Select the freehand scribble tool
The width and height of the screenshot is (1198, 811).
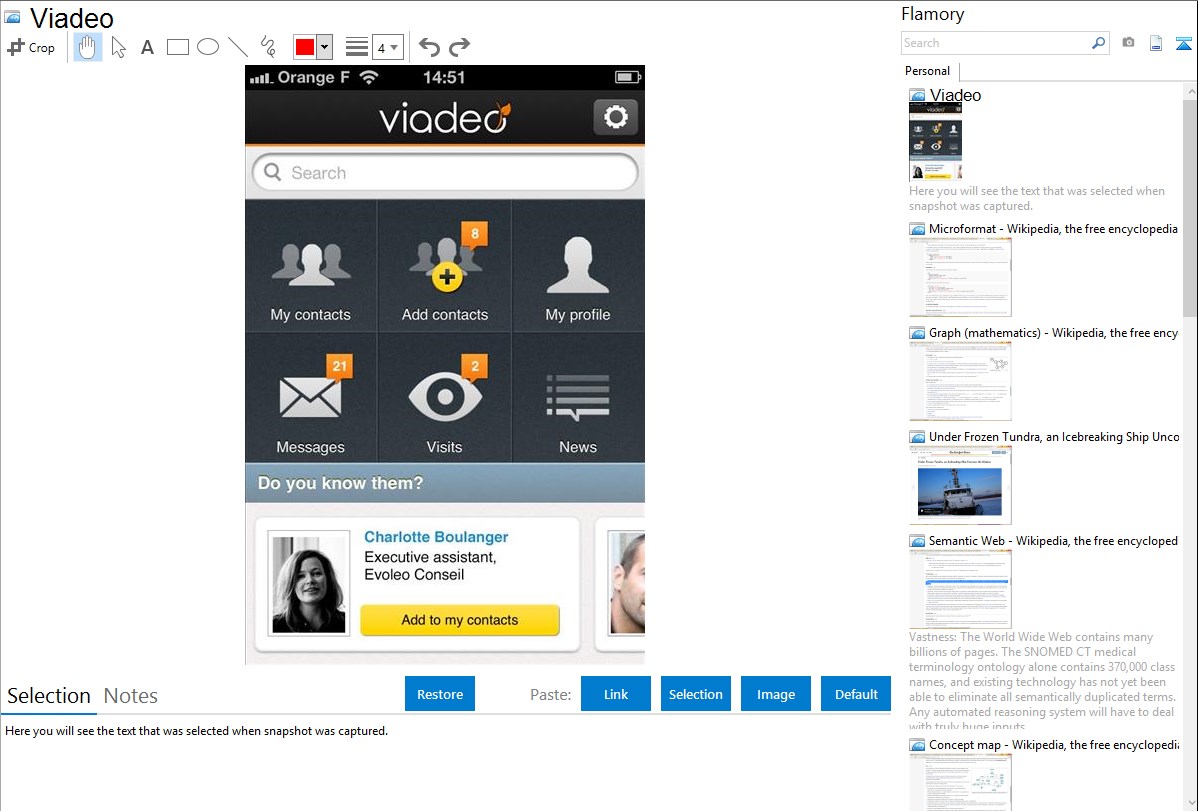[x=268, y=47]
